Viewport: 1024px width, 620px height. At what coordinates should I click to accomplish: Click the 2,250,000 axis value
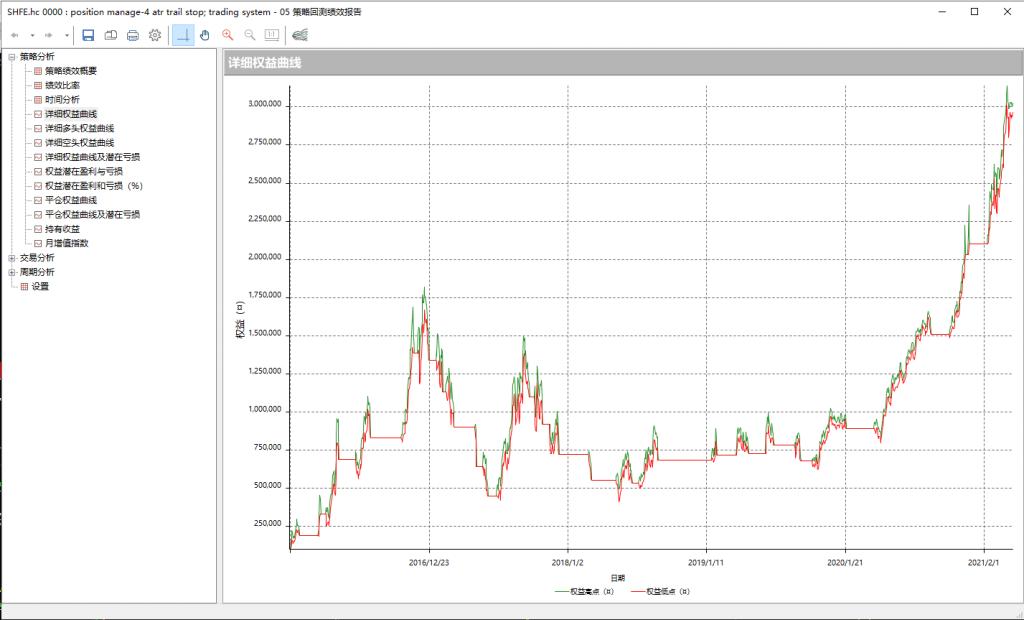coord(265,220)
